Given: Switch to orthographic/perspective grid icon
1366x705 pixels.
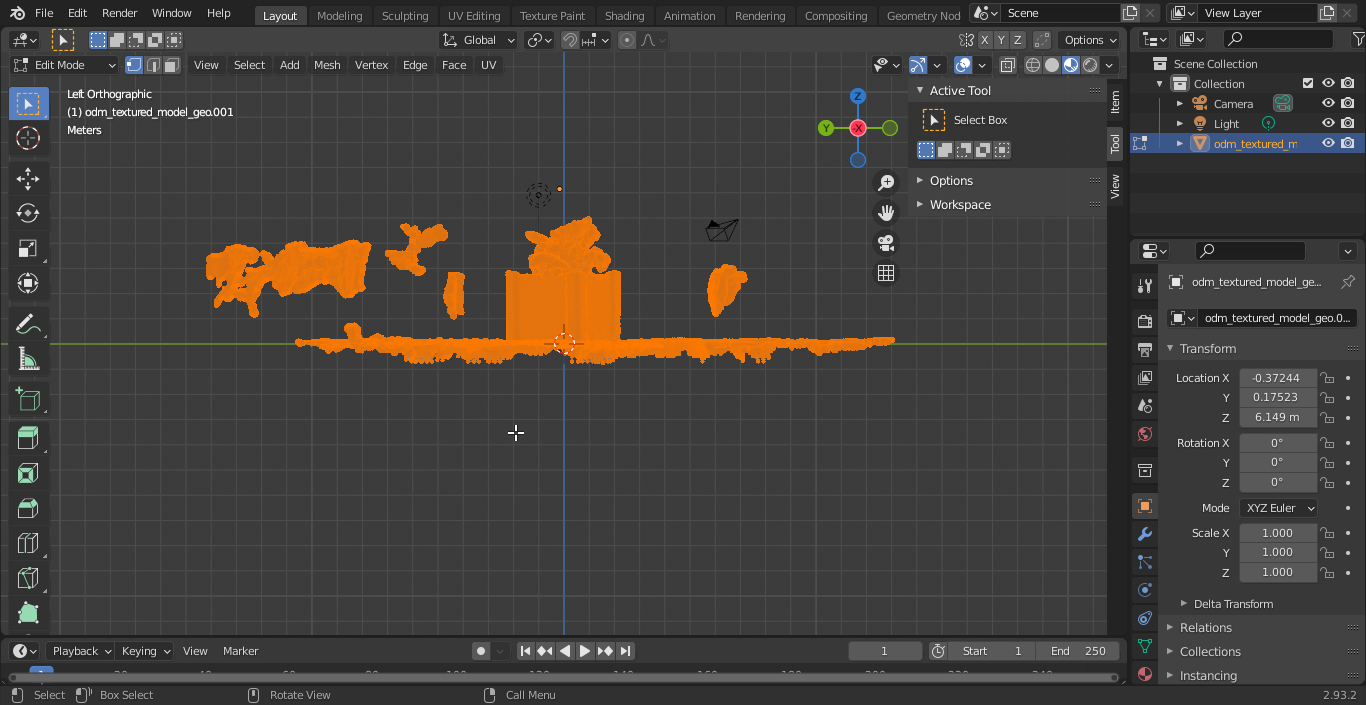Looking at the screenshot, I should pyautogui.click(x=886, y=273).
